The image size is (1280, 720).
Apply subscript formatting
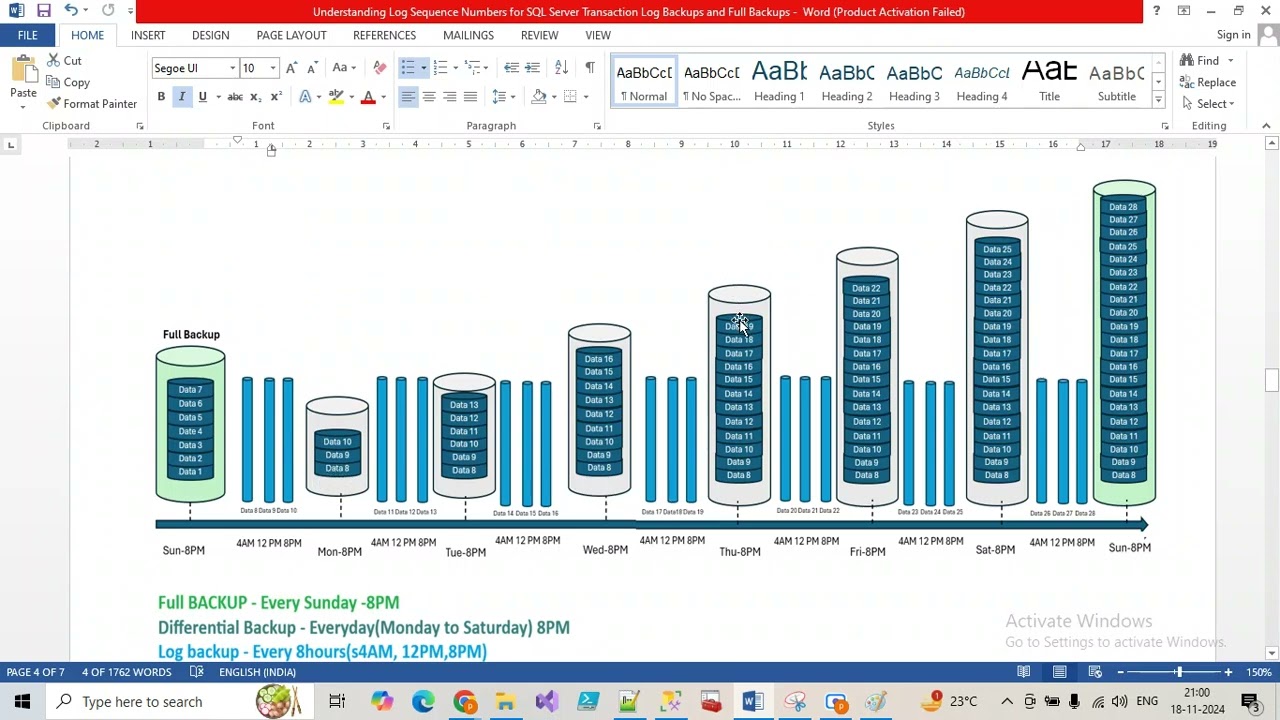[x=255, y=97]
